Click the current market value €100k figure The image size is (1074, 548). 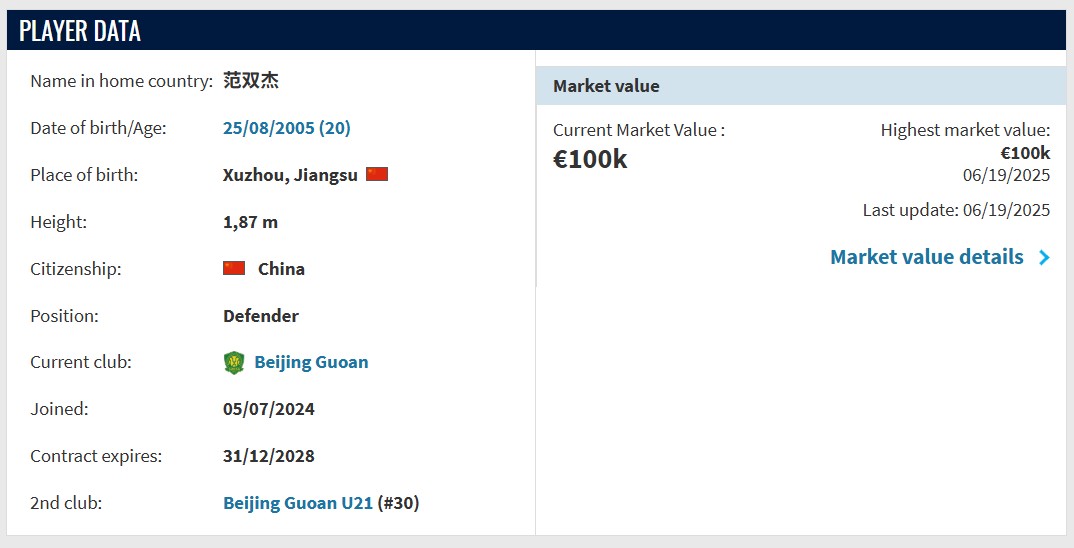point(590,159)
